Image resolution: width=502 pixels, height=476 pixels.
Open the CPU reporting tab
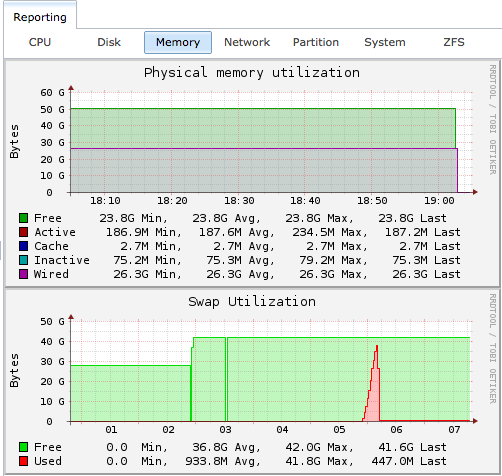(x=40, y=42)
